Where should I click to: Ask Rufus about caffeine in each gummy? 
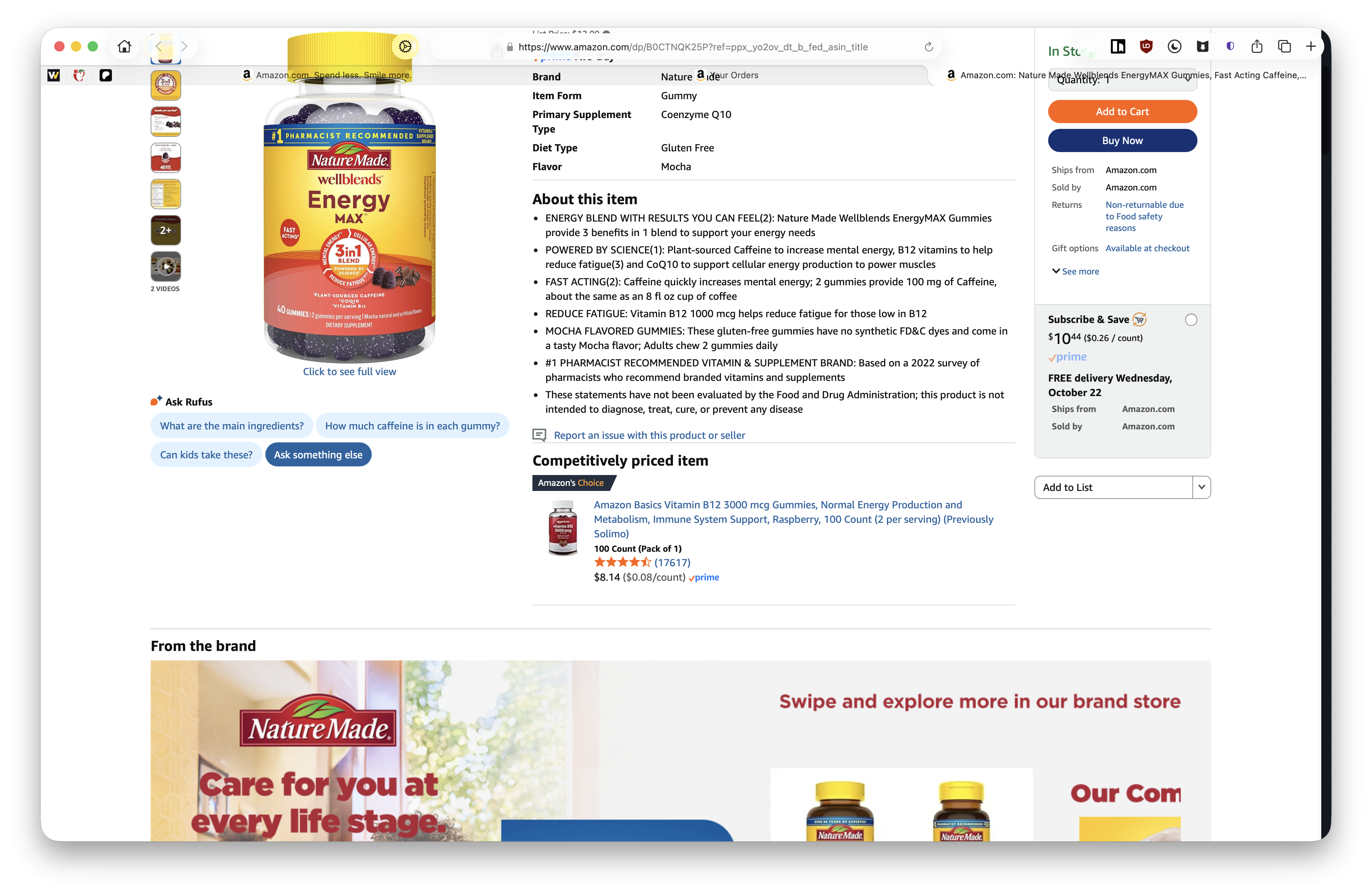[x=412, y=425]
